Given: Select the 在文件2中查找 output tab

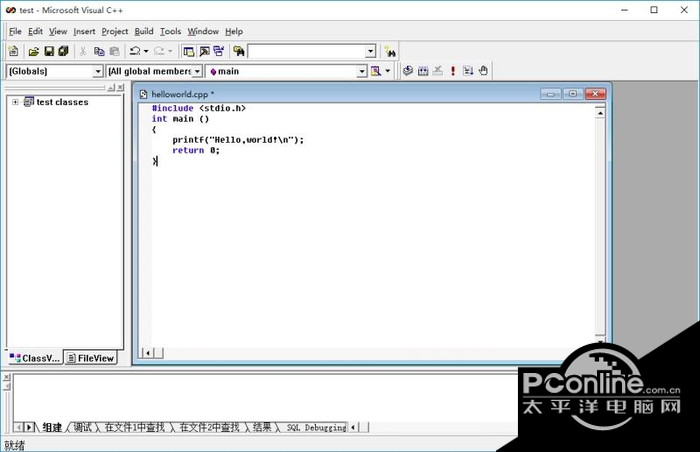Looking at the screenshot, I should click(x=209, y=427).
